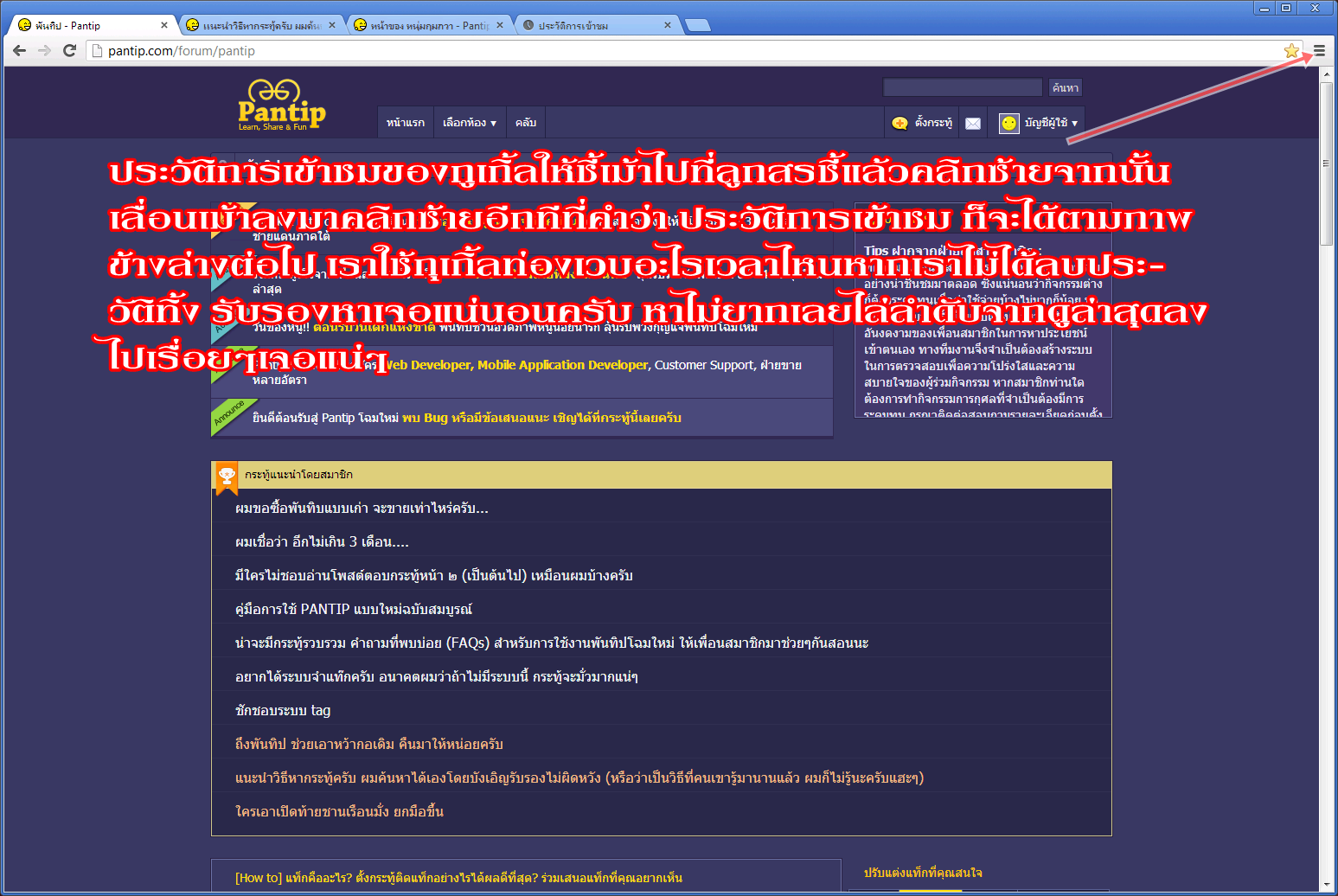The width and height of the screenshot is (1338, 896).
Task: Click scrollbar up arrow
Action: click(1326, 74)
